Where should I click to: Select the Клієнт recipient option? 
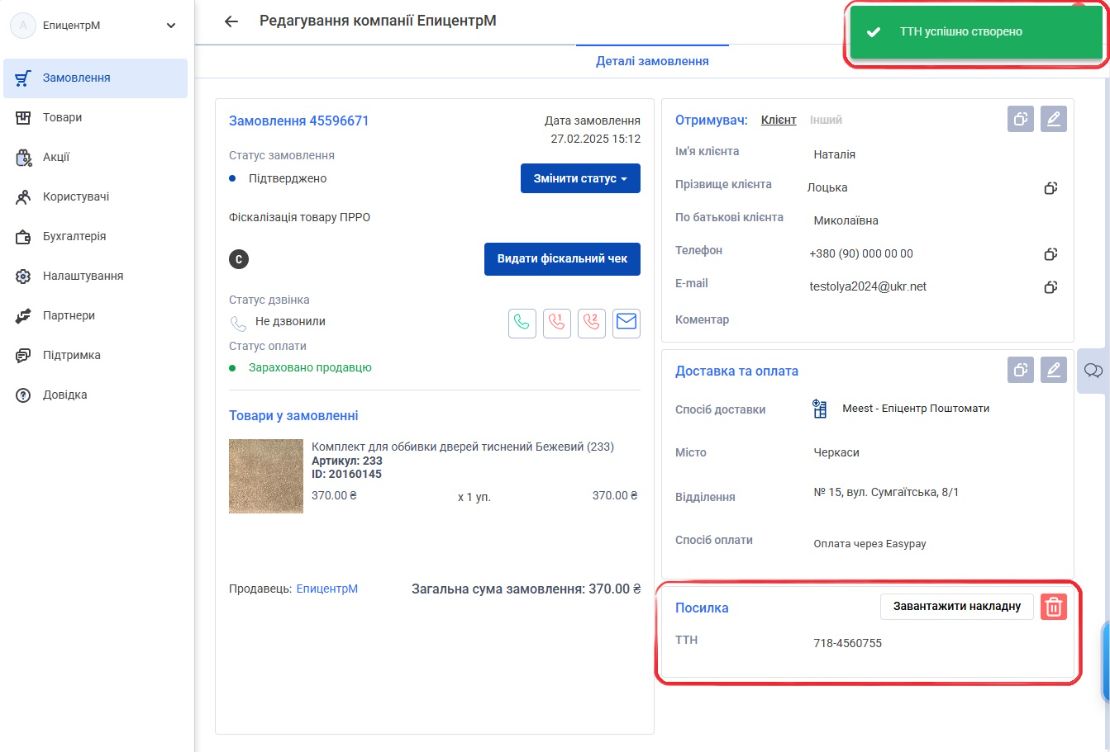[x=778, y=120]
